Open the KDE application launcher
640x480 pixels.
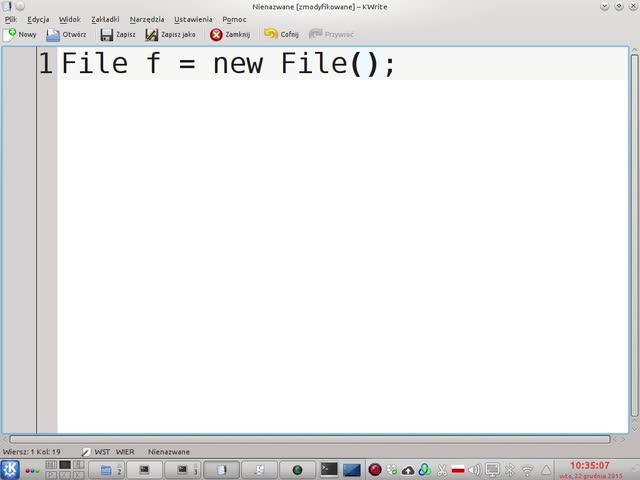[x=10, y=469]
